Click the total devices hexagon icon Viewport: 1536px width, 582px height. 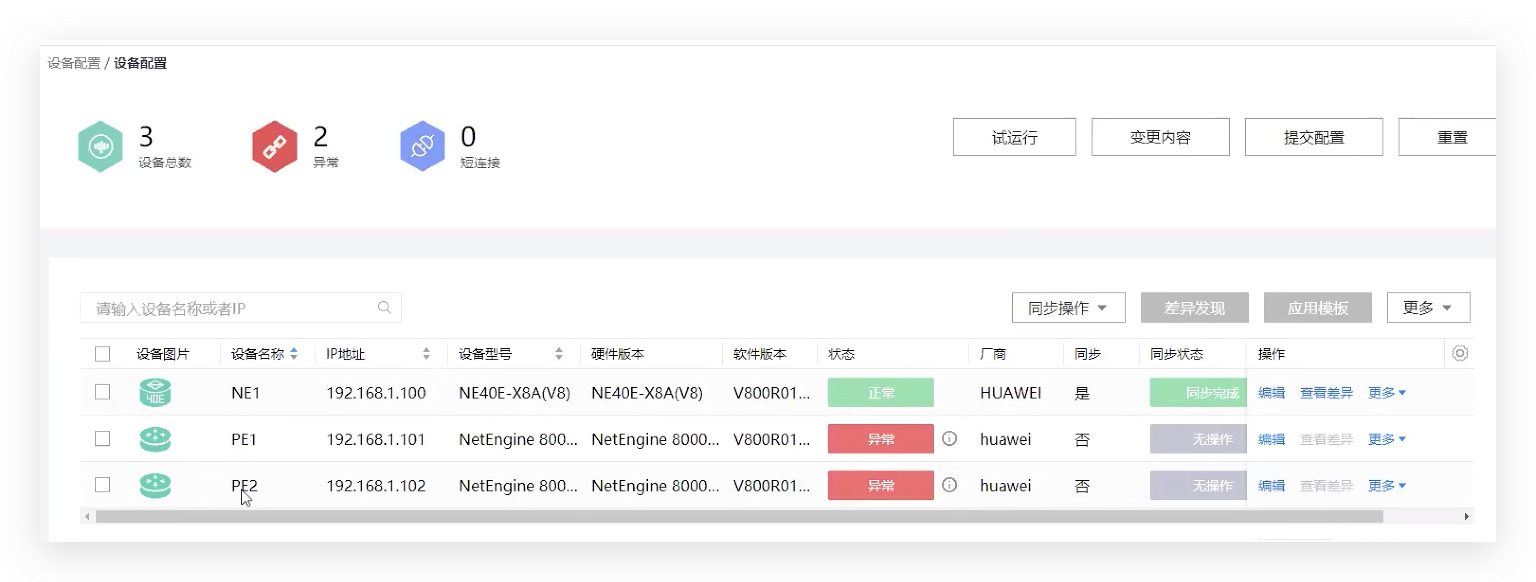coord(100,147)
